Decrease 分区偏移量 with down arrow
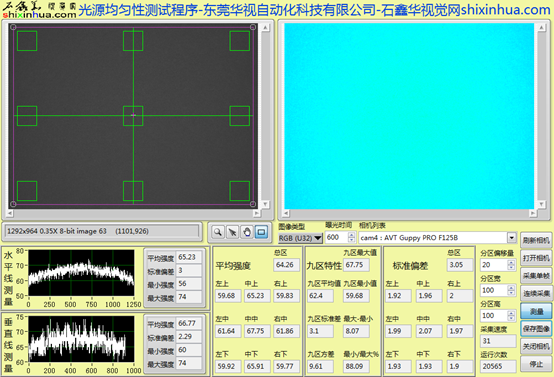554x377 pixels. [x=511, y=267]
